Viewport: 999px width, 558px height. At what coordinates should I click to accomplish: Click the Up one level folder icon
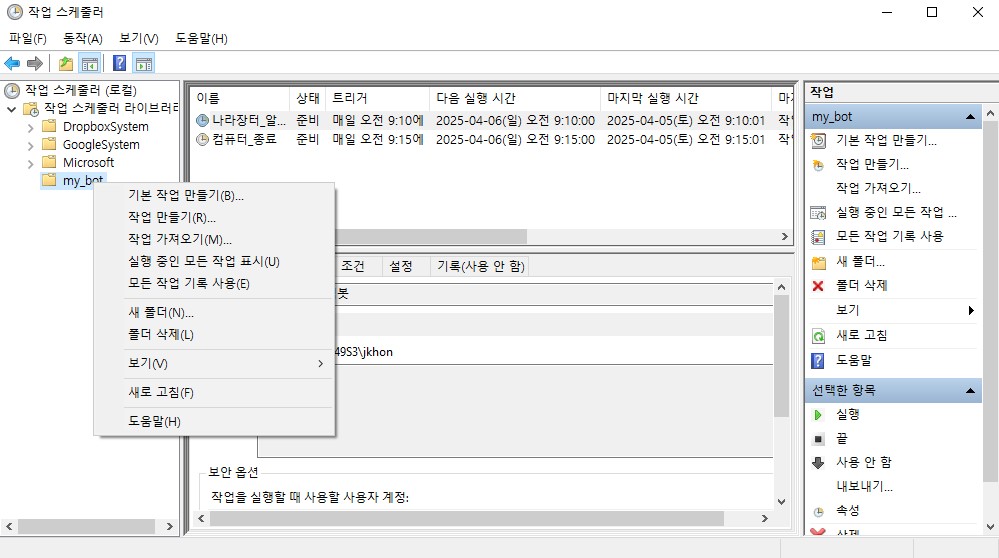[x=66, y=63]
